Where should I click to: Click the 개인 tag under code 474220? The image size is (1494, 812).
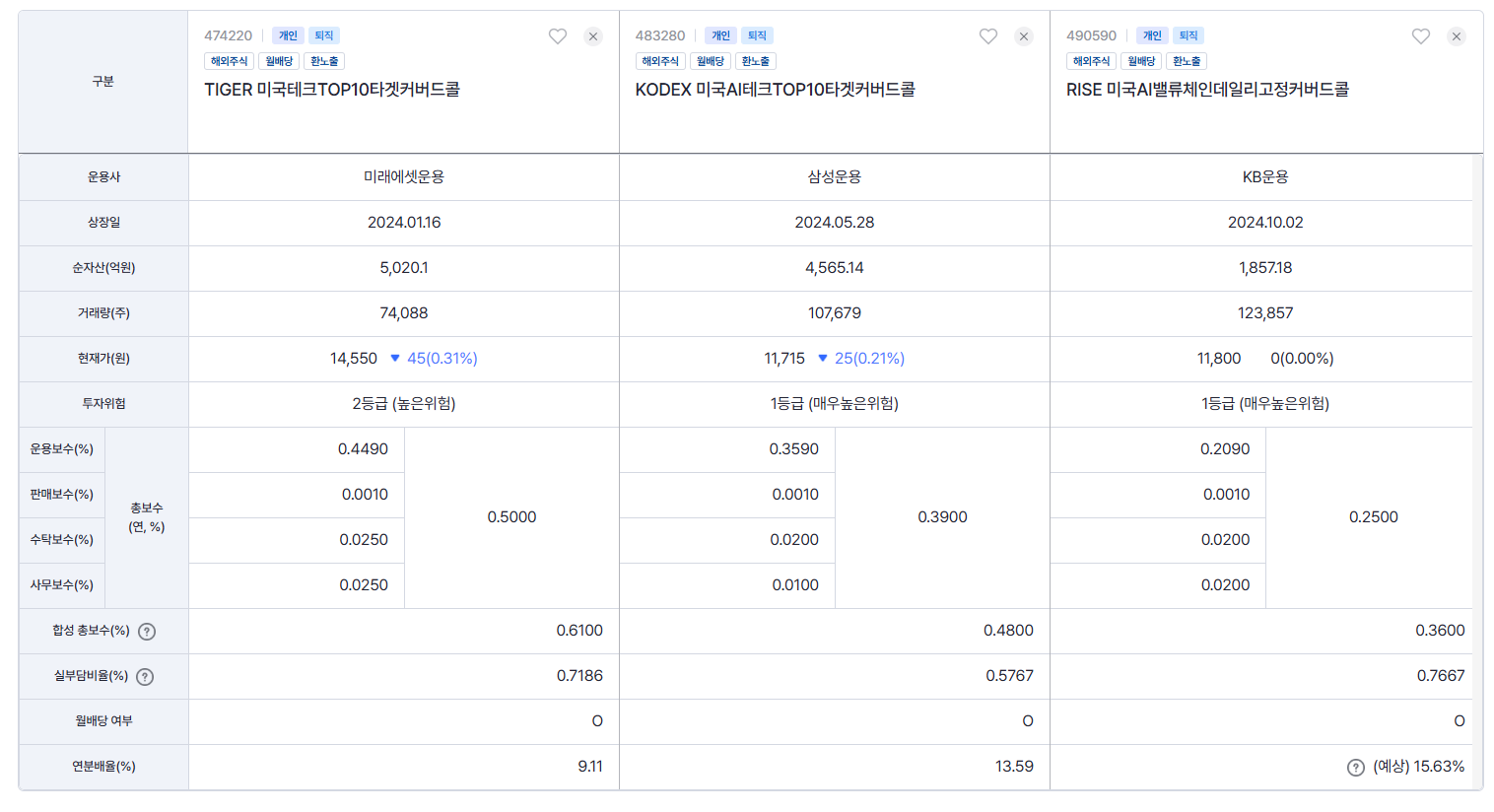click(x=288, y=35)
